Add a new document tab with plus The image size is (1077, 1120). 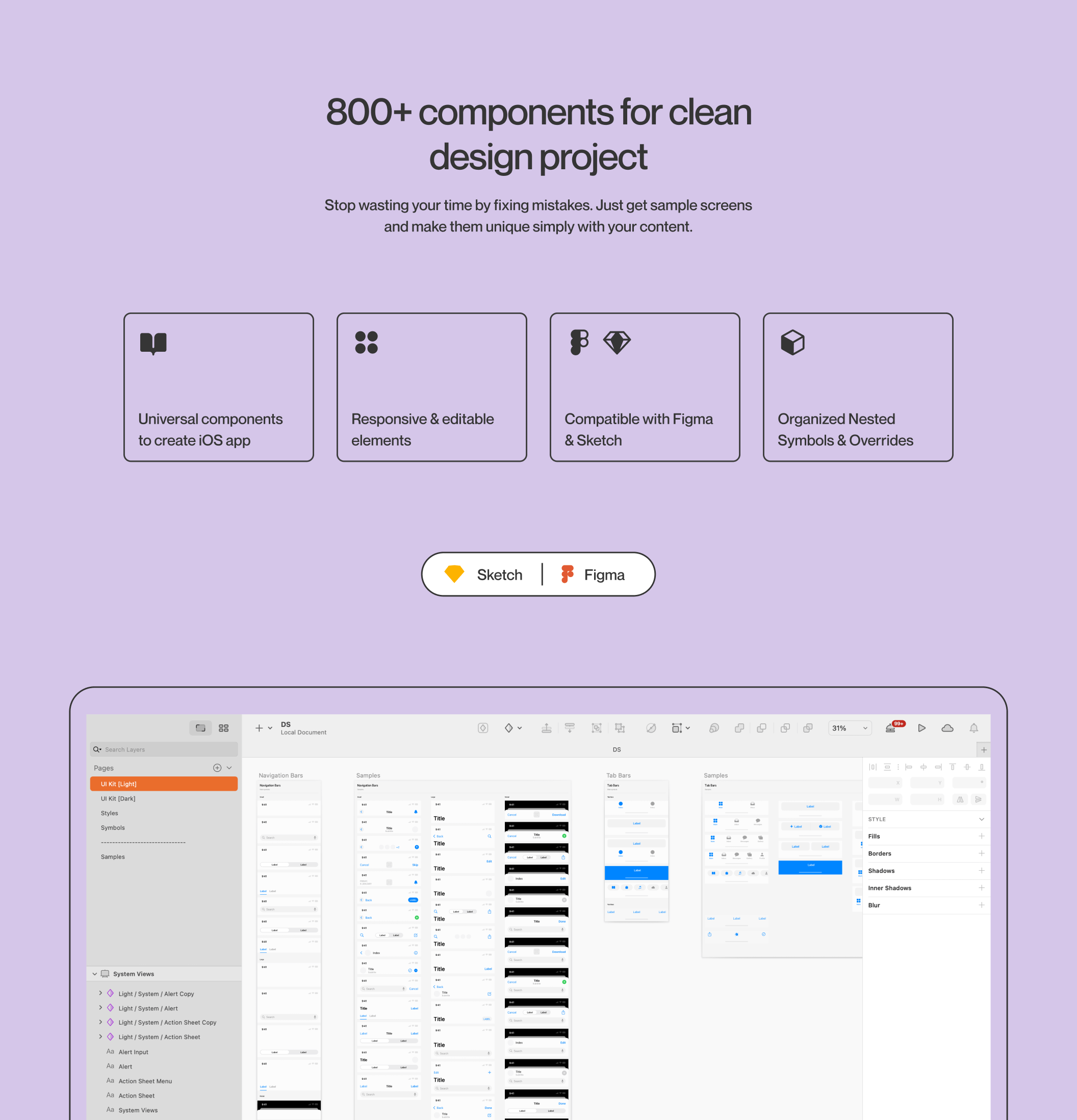(x=984, y=750)
